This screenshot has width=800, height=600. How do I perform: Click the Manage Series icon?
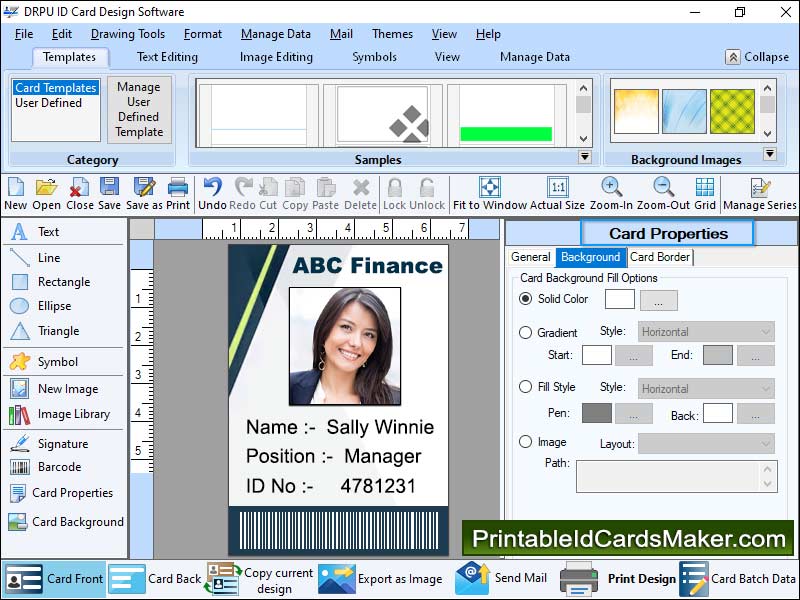click(x=760, y=188)
